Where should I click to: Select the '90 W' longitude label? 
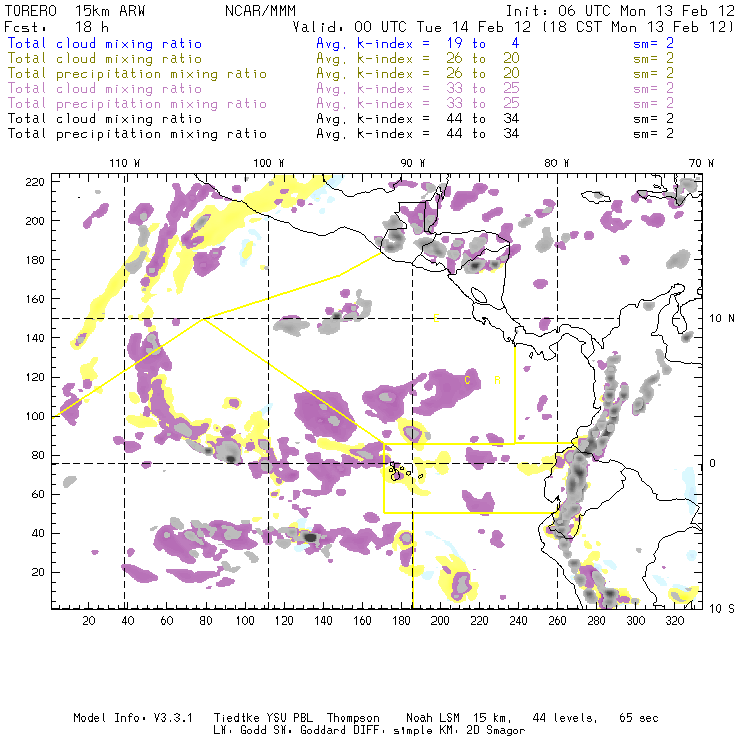click(413, 163)
